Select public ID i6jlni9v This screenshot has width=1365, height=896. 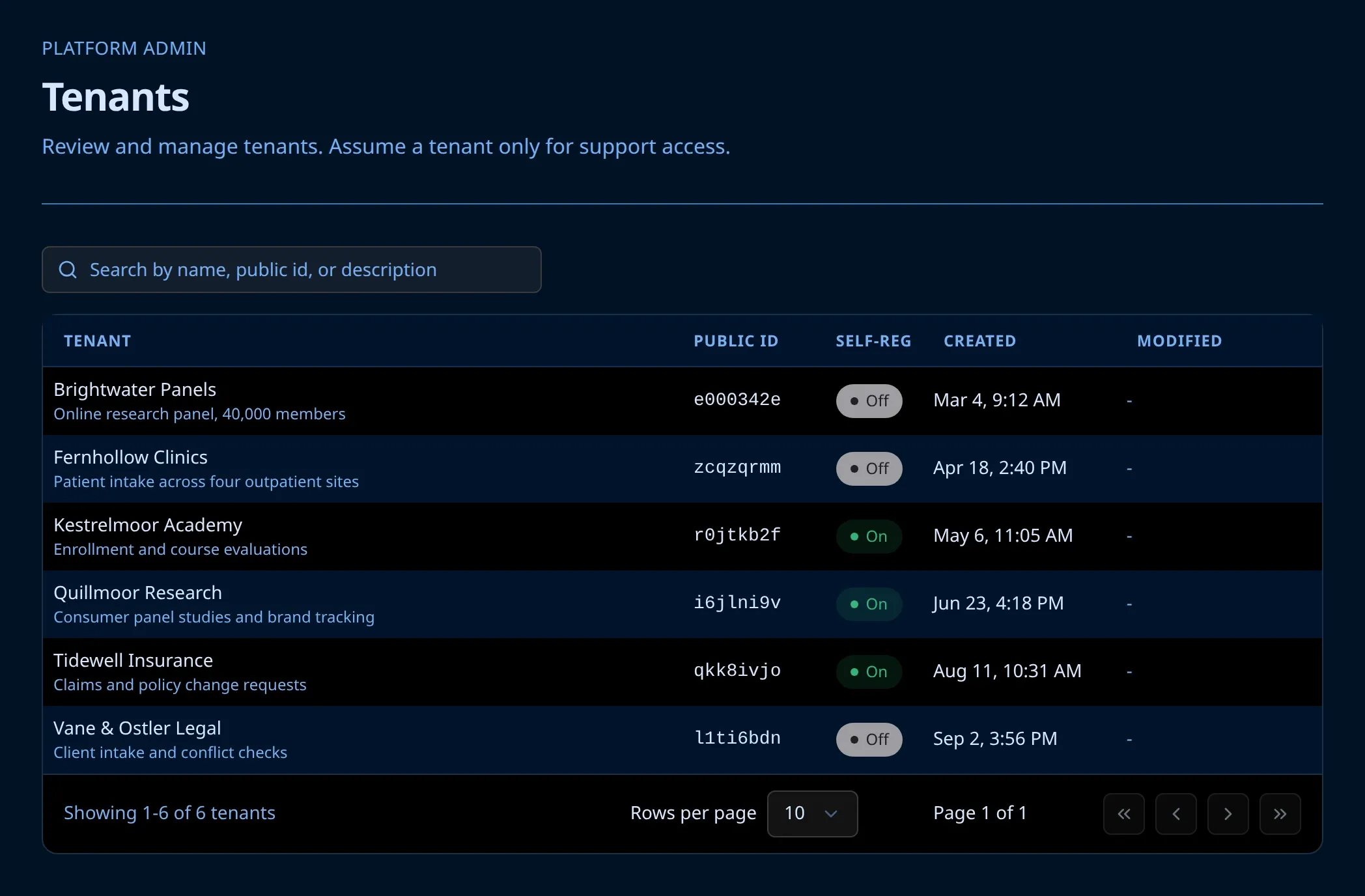pyautogui.click(x=737, y=602)
